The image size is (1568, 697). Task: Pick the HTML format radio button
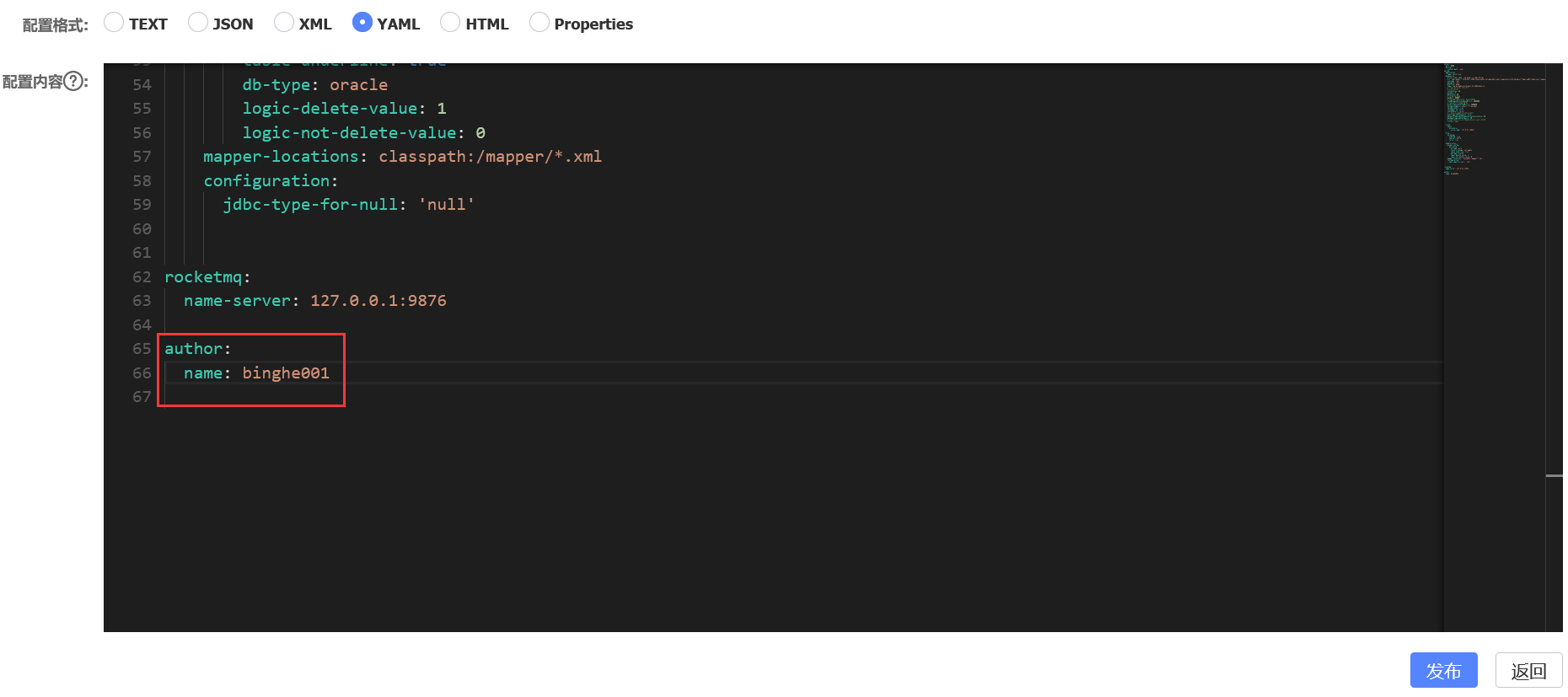tap(451, 23)
